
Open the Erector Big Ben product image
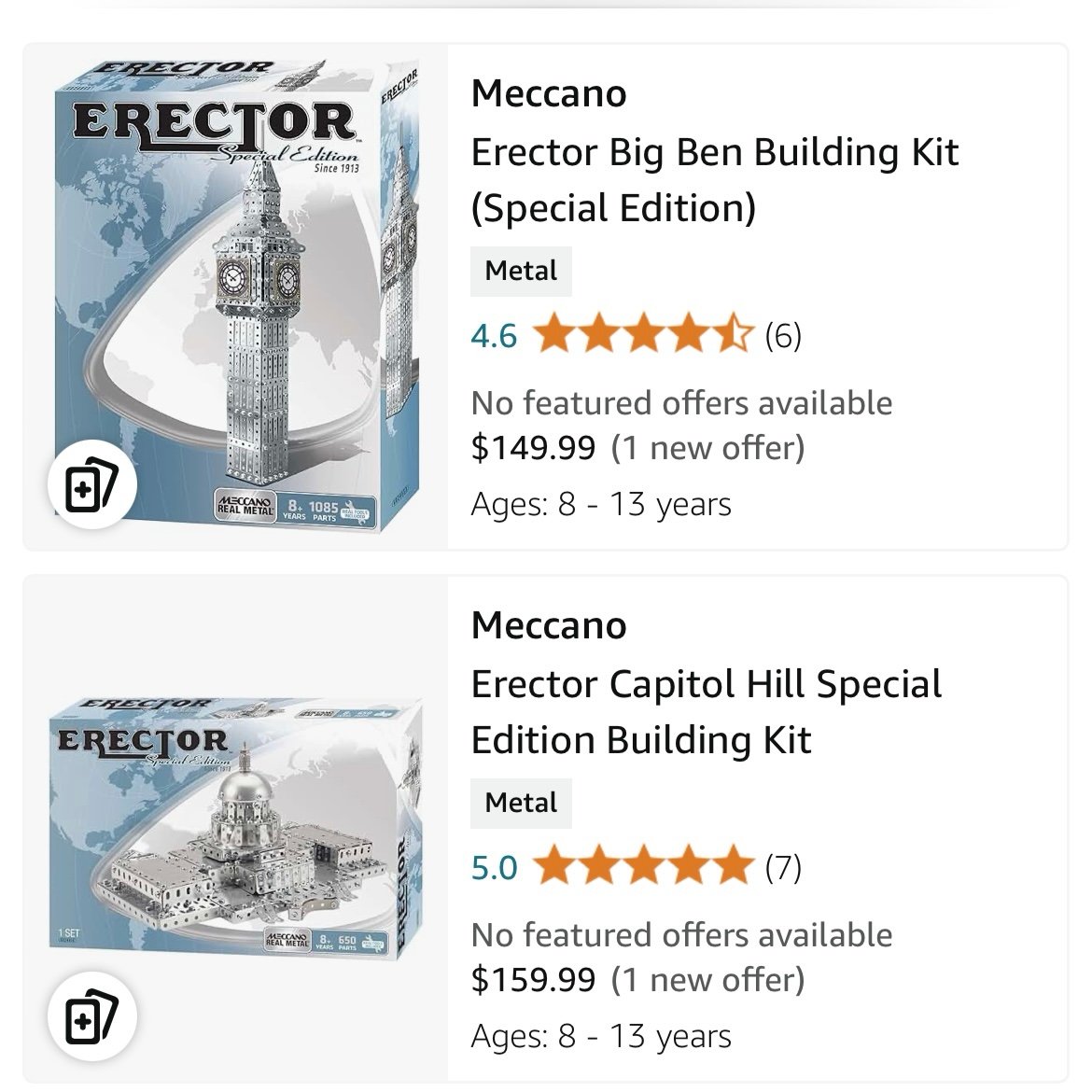tap(237, 295)
